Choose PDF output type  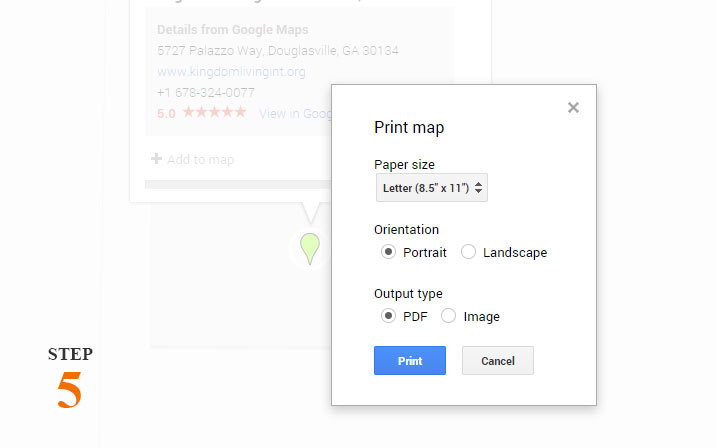(388, 316)
